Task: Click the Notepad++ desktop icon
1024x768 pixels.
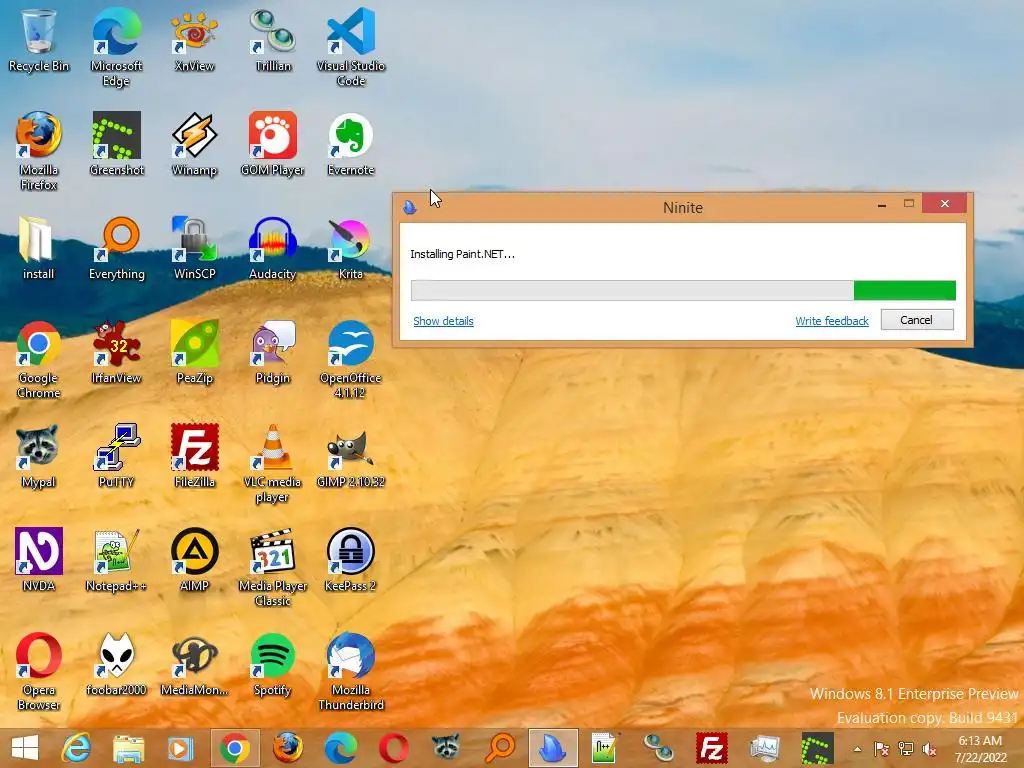Action: (116, 560)
